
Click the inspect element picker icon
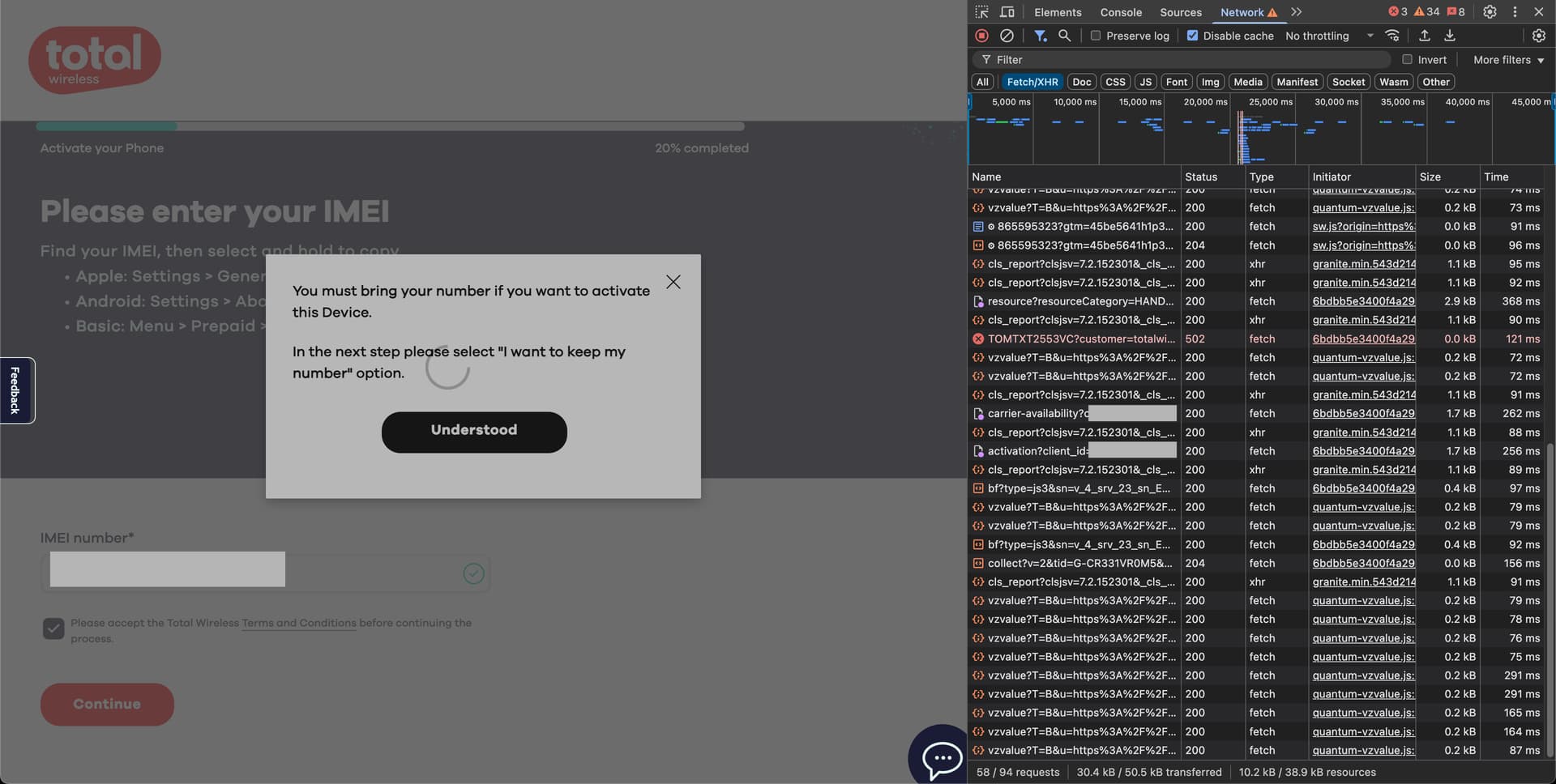[981, 12]
